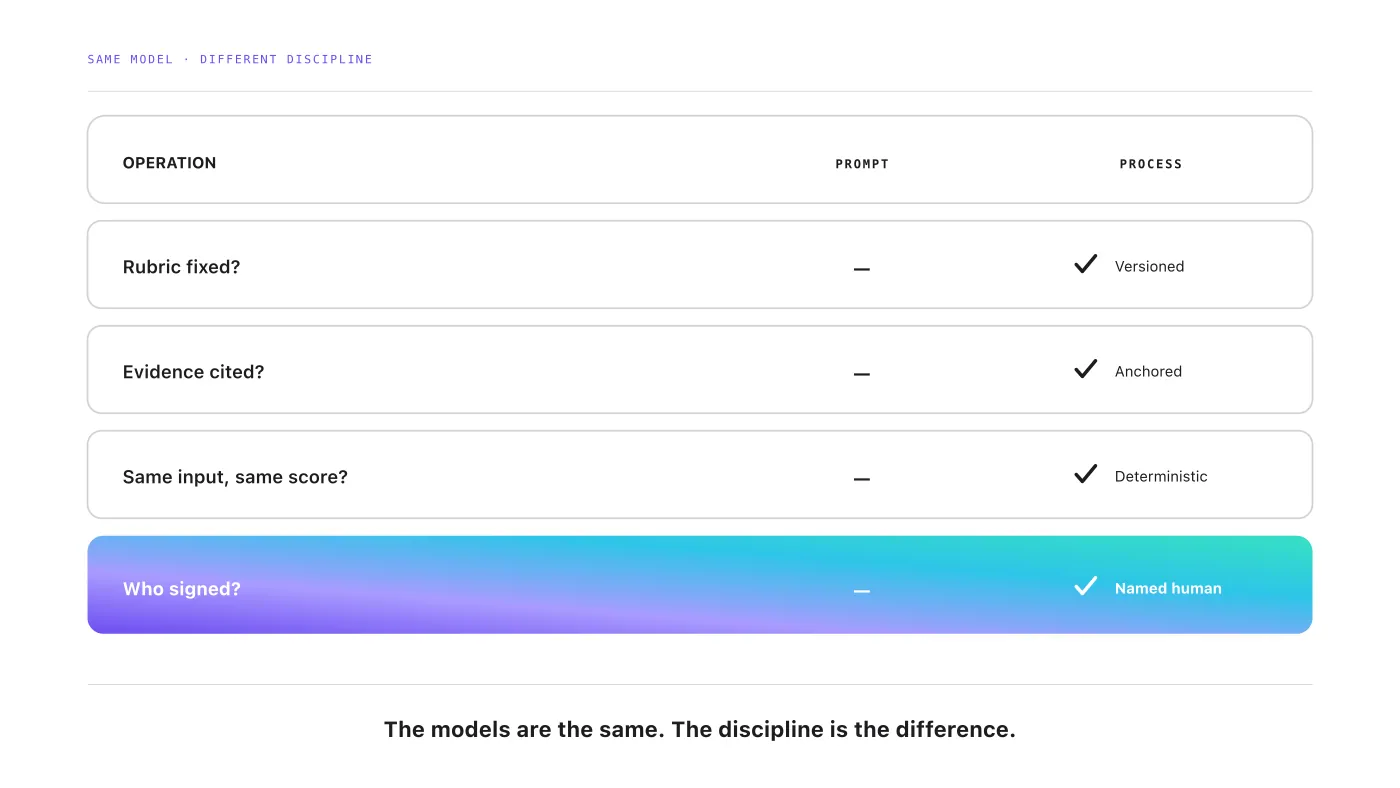Click the 'Who signed?' highlighted row label
This screenshot has height=788, width=1400.
point(181,589)
